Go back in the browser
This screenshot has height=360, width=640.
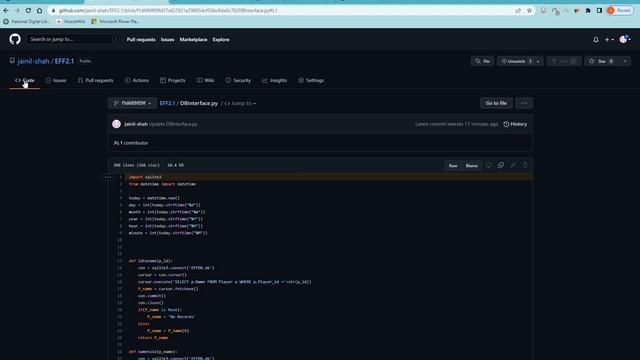(x=6, y=11)
